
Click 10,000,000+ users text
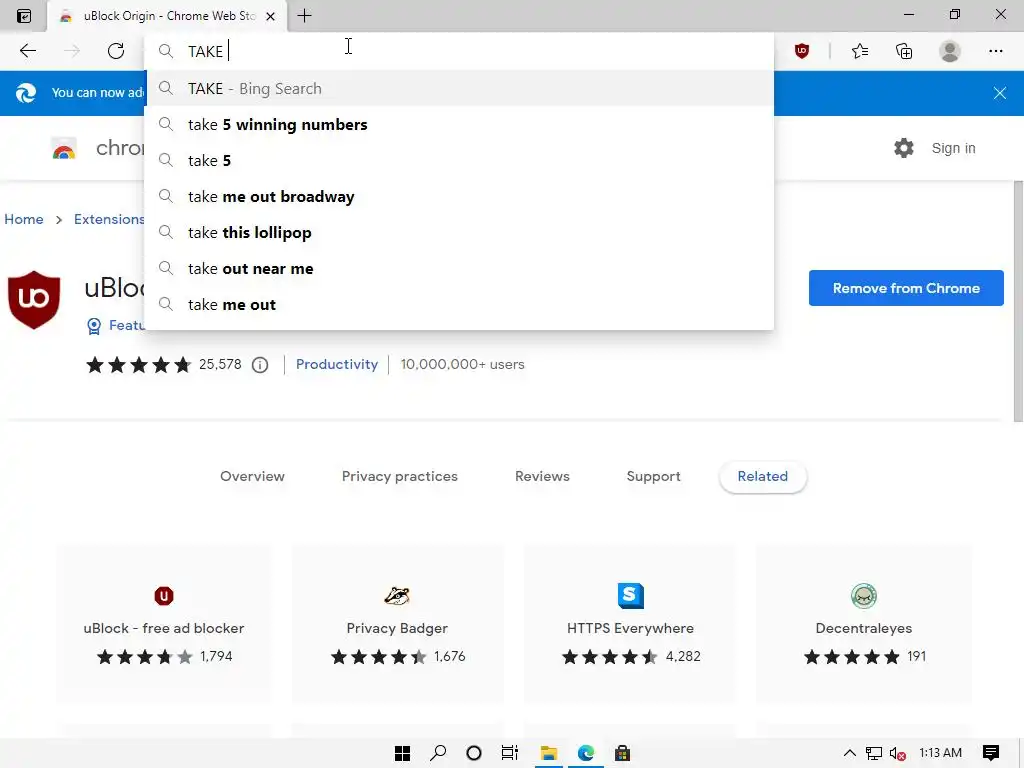click(x=462, y=364)
